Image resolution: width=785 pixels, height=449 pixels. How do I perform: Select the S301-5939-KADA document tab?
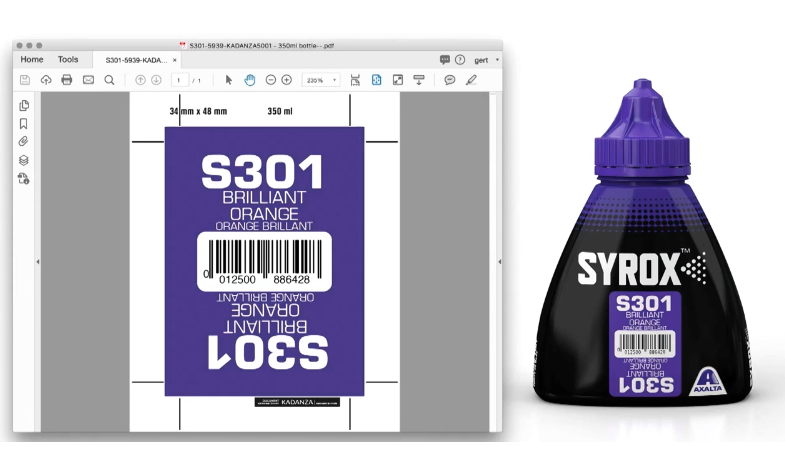[136, 60]
